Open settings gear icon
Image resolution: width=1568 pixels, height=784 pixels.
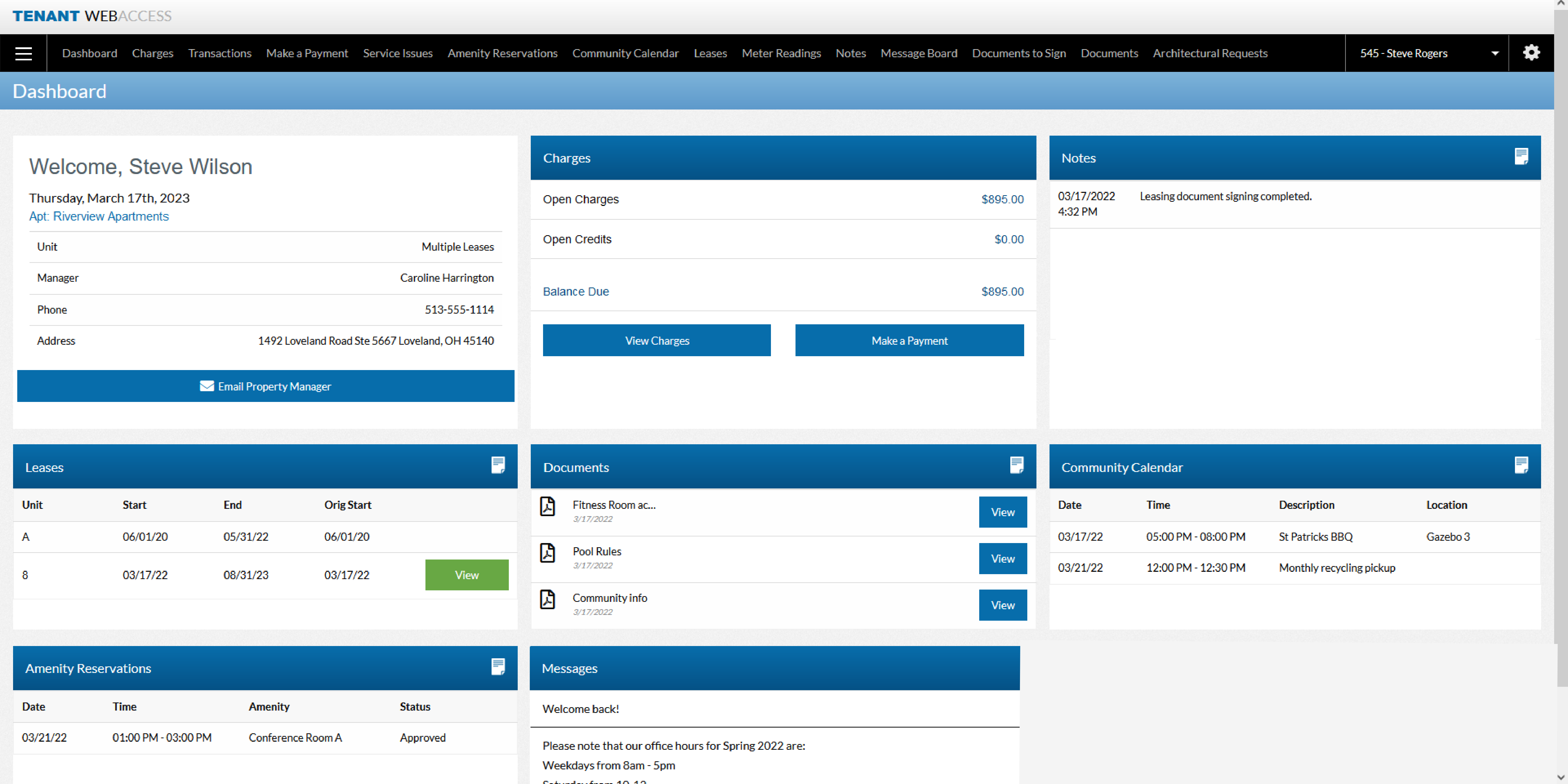click(1531, 53)
